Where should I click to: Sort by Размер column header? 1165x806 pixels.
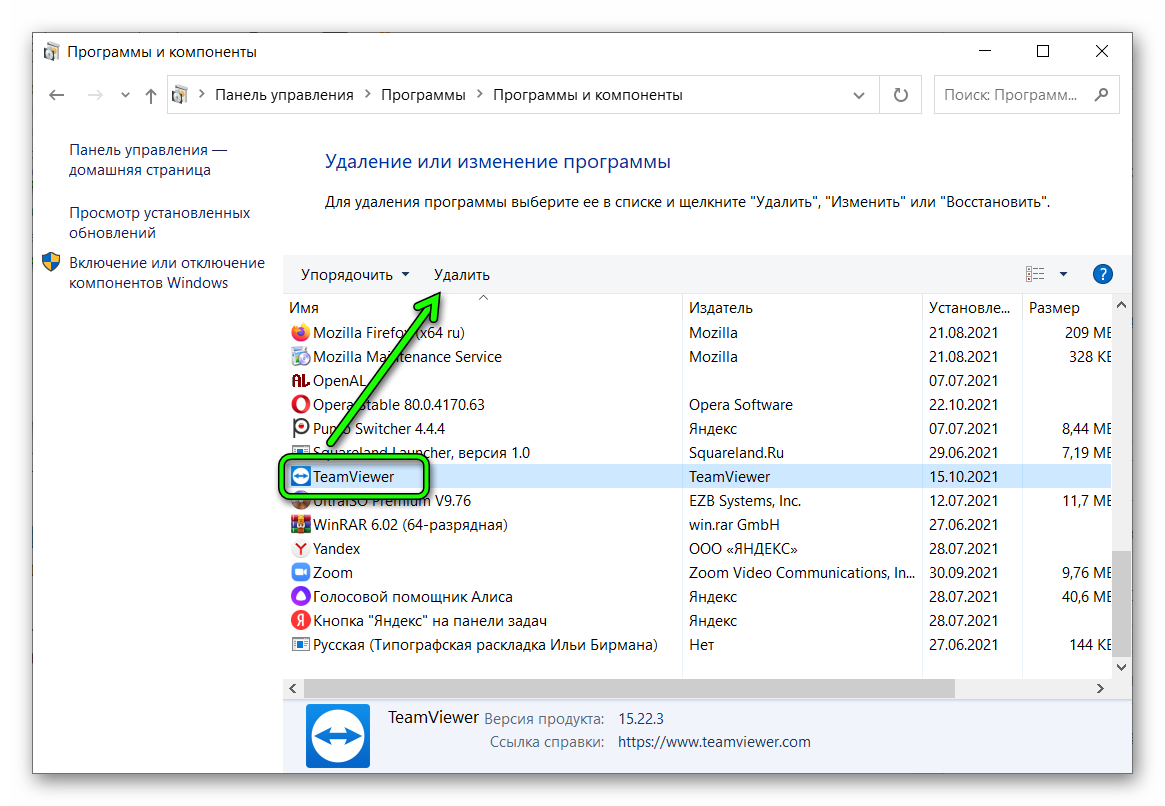pyautogui.click(x=1067, y=308)
